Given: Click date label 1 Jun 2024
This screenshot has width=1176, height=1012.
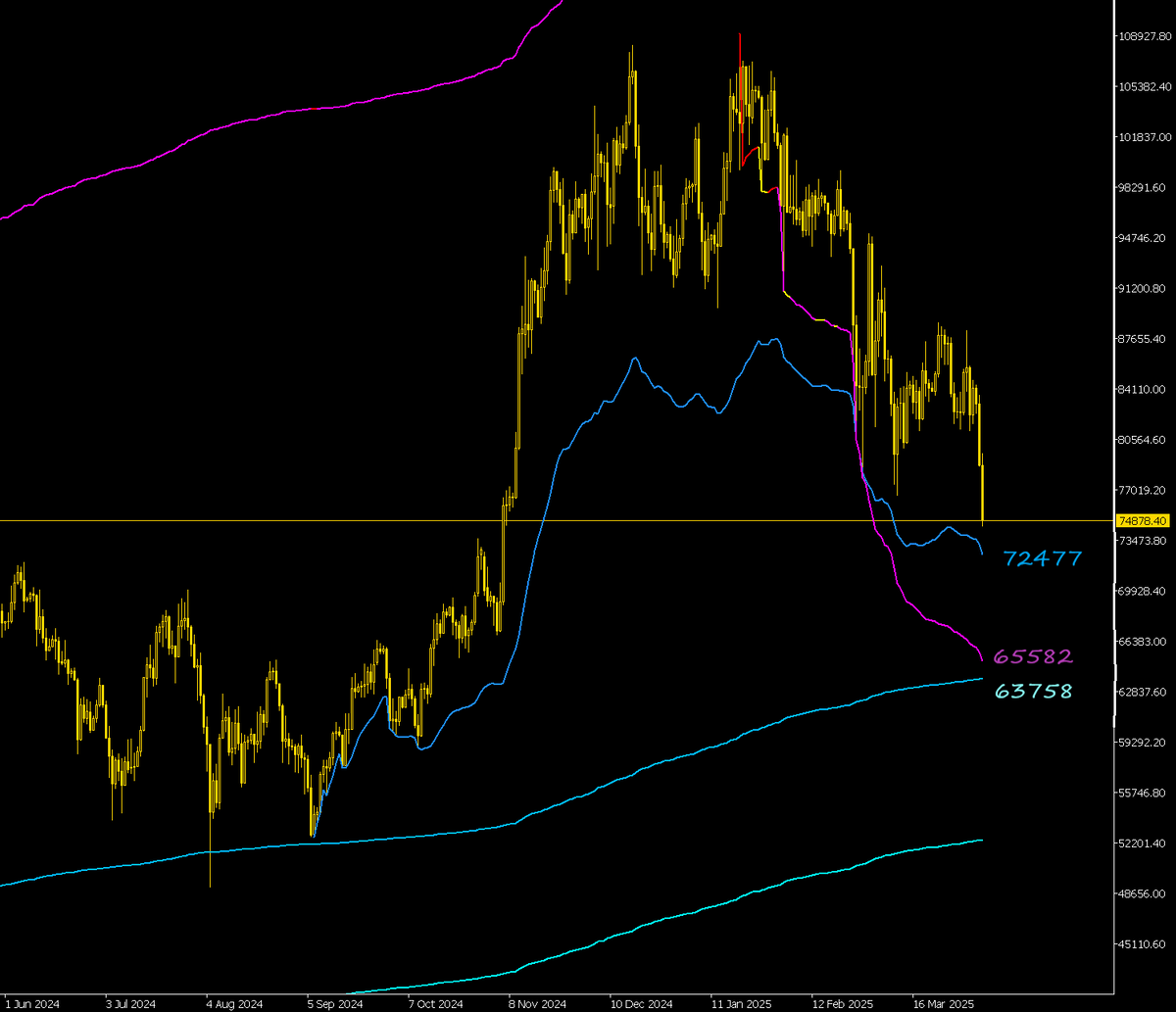Looking at the screenshot, I should pyautogui.click(x=30, y=1004).
